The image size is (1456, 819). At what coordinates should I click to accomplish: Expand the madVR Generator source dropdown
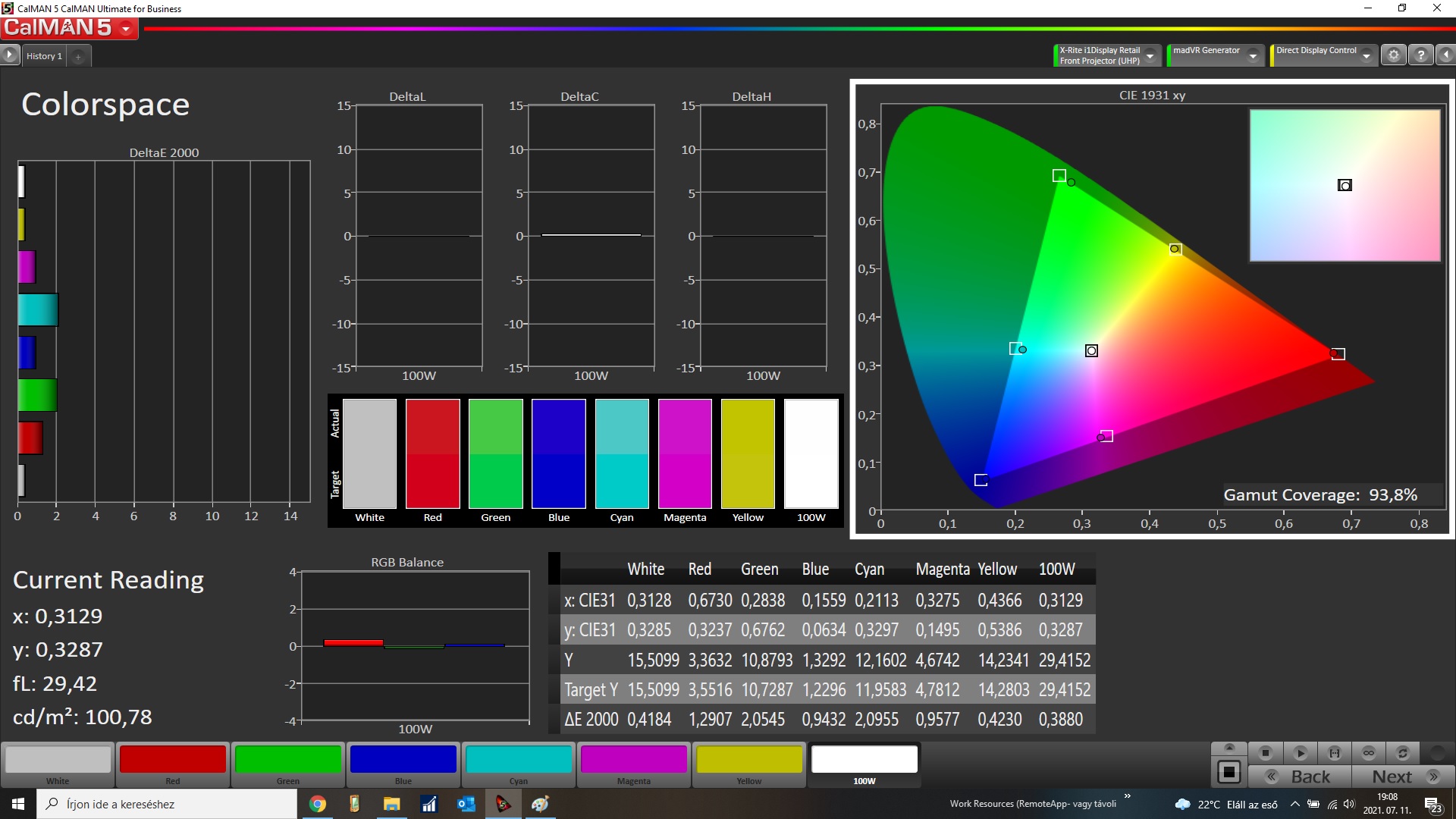(x=1253, y=55)
